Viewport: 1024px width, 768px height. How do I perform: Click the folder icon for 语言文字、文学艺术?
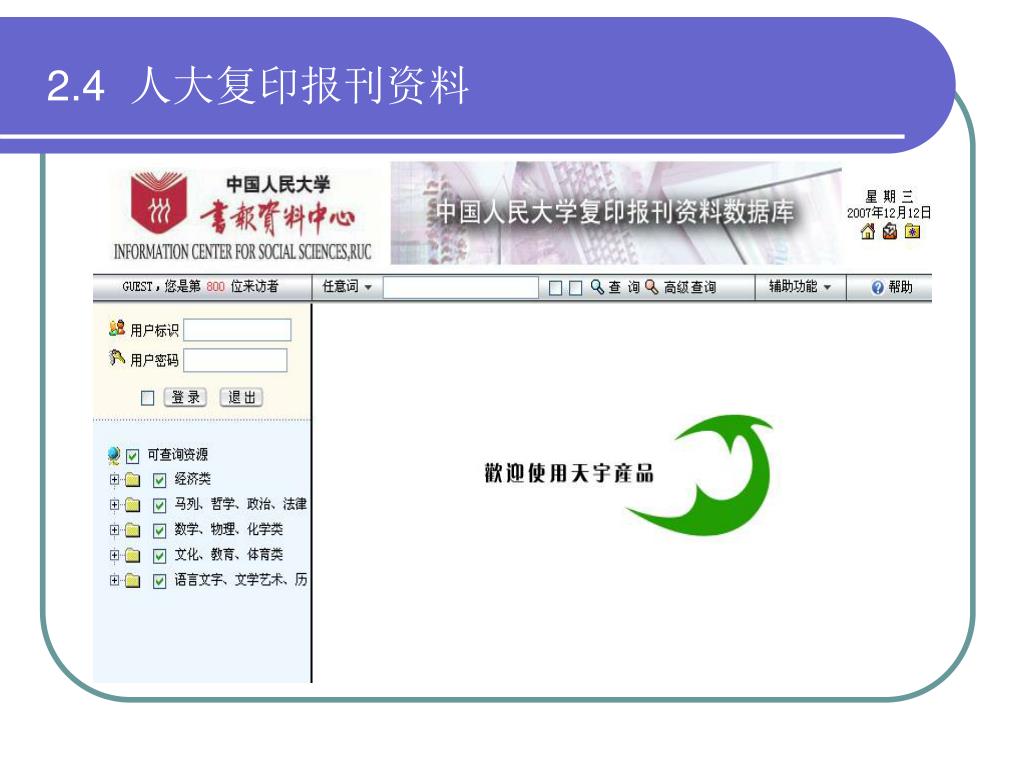tap(133, 580)
